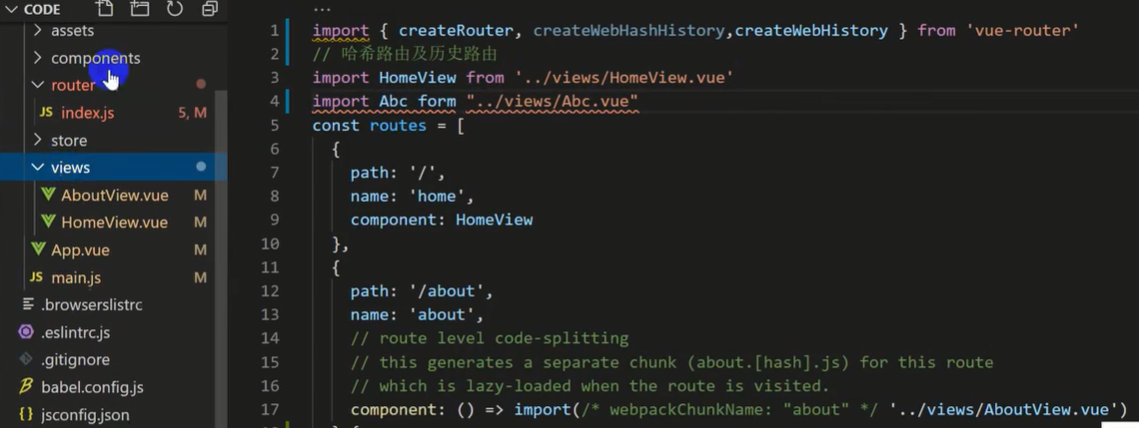Open HomeView.vue from the views folder
The width and height of the screenshot is (1139, 428).
click(x=114, y=222)
